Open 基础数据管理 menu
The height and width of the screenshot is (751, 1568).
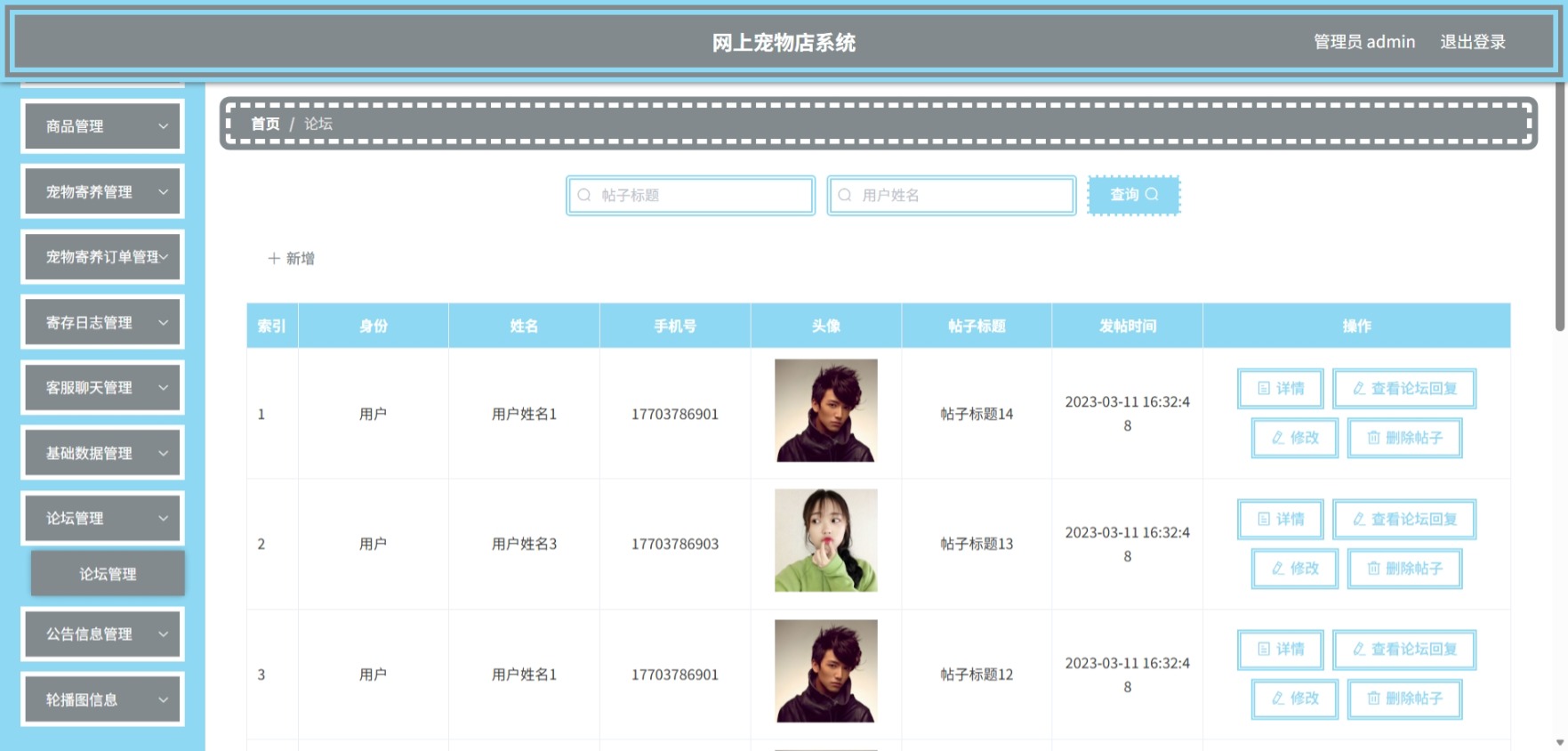(x=102, y=453)
